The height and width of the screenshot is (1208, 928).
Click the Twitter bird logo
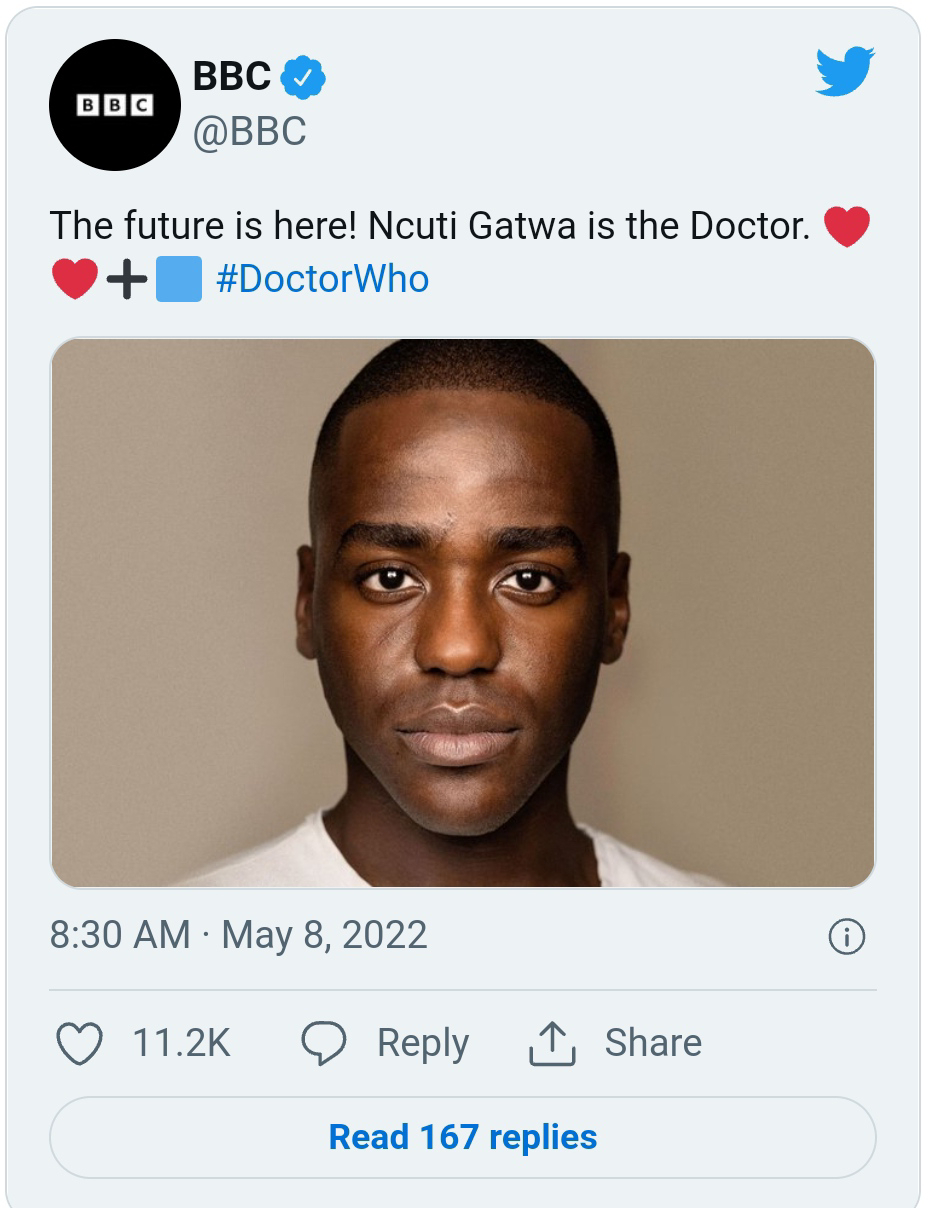pyautogui.click(x=844, y=71)
